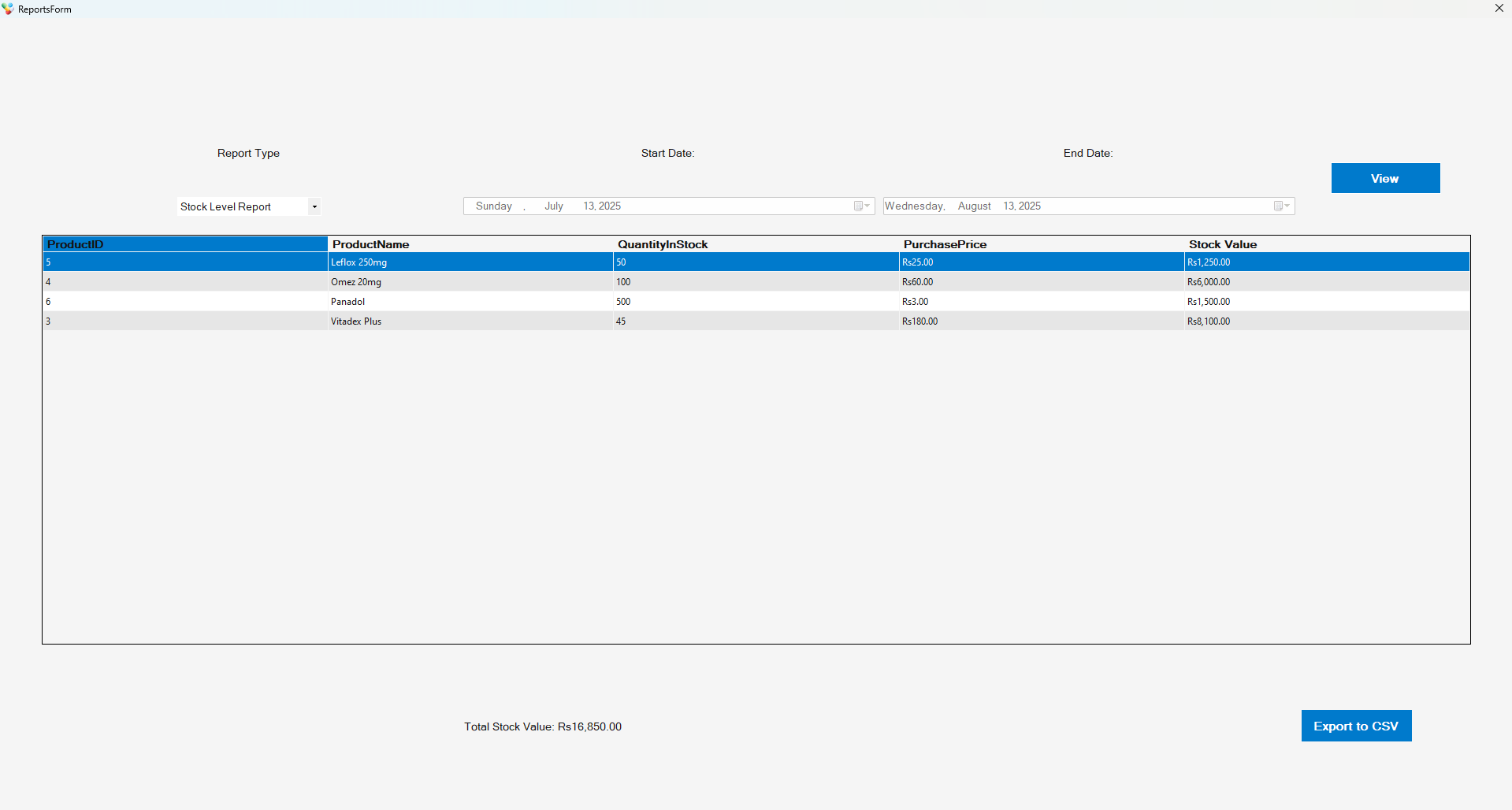The width and height of the screenshot is (1512, 810).
Task: Click purchase price cell Rs25.00
Action: (1042, 262)
